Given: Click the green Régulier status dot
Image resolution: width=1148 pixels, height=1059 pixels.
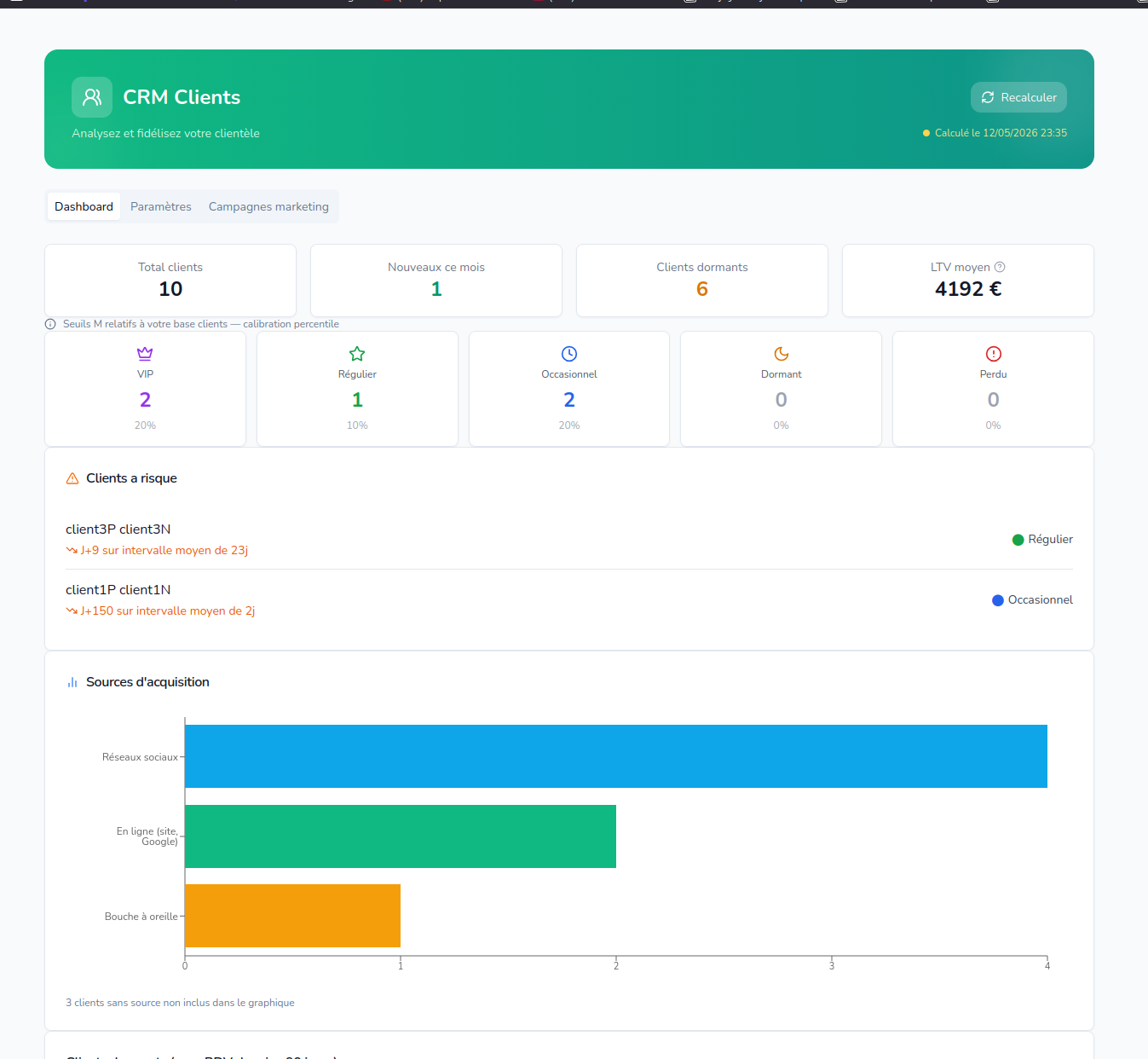Looking at the screenshot, I should pos(1018,540).
